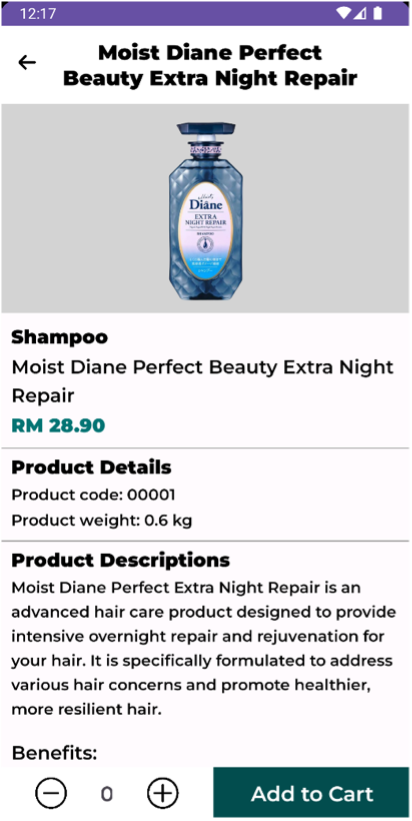Click the Add to Cart button
Screen dimensions: 412x821
coord(311,793)
